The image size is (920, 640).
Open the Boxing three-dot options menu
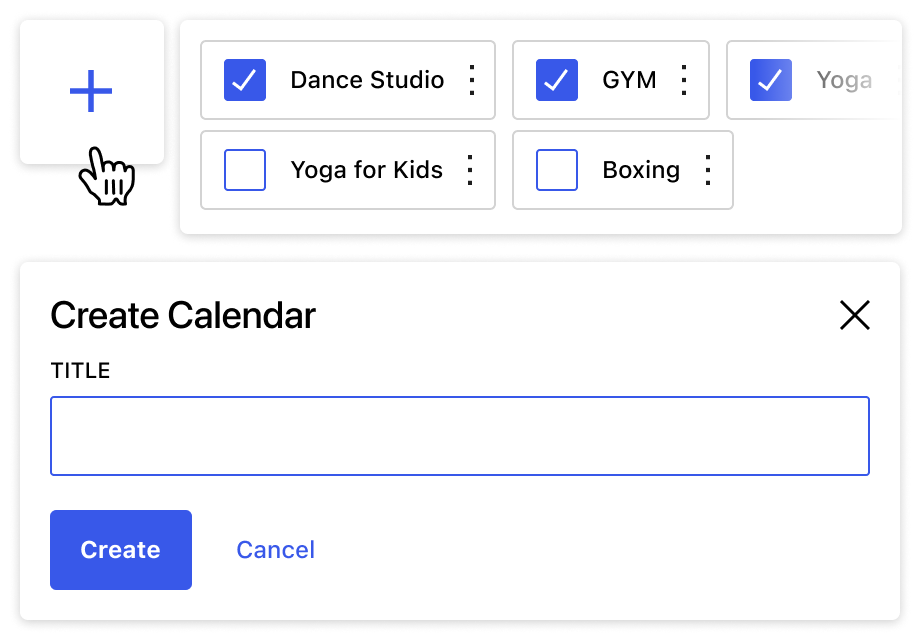(708, 170)
